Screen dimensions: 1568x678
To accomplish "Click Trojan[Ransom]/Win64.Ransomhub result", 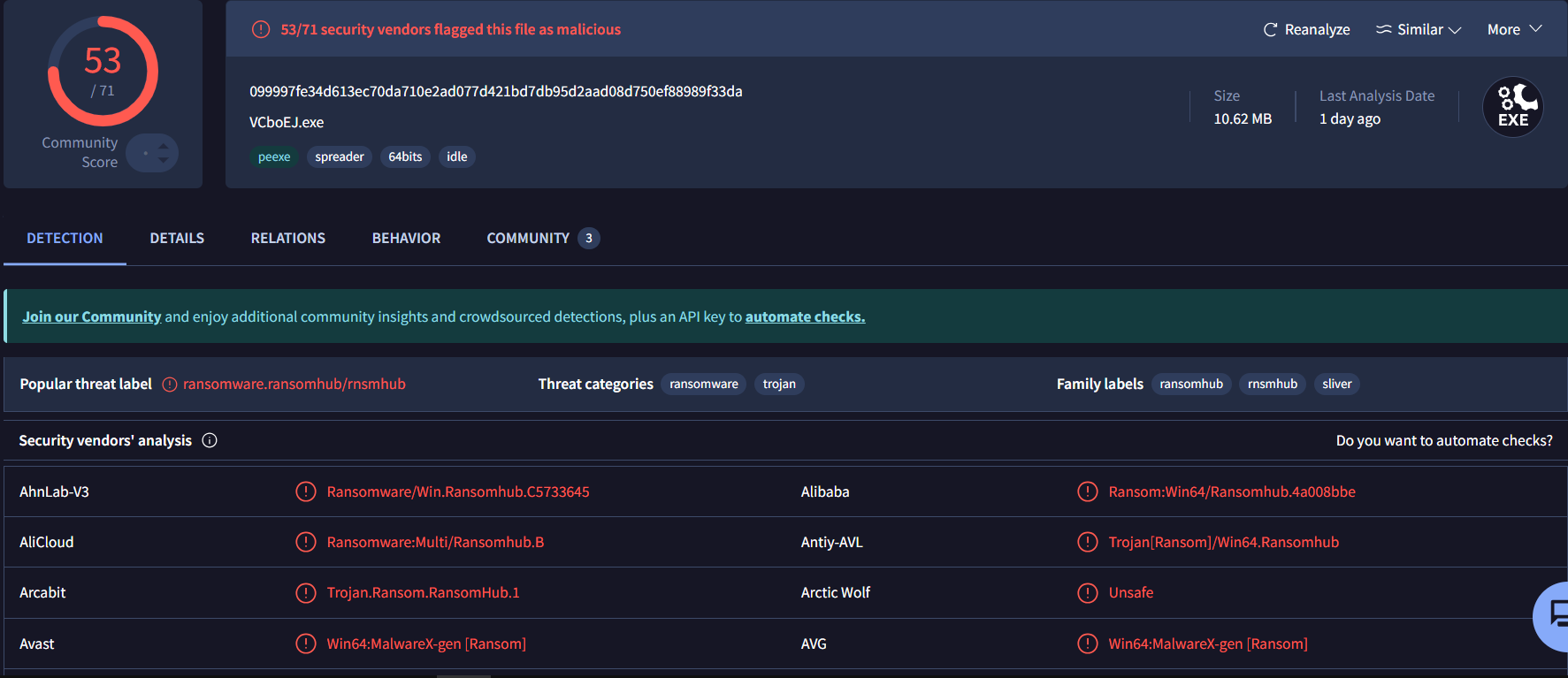I will click(x=1224, y=542).
